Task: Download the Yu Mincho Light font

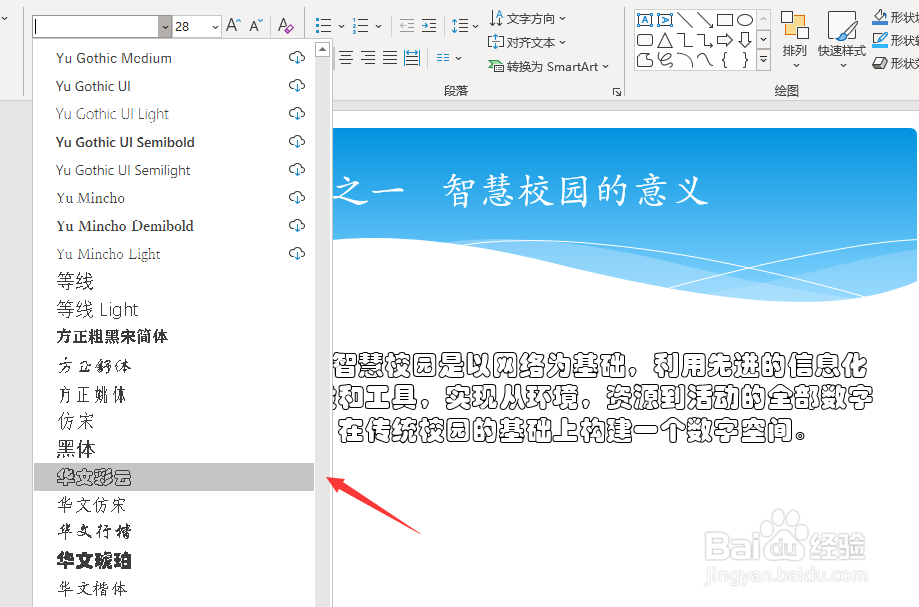Action: click(x=297, y=253)
